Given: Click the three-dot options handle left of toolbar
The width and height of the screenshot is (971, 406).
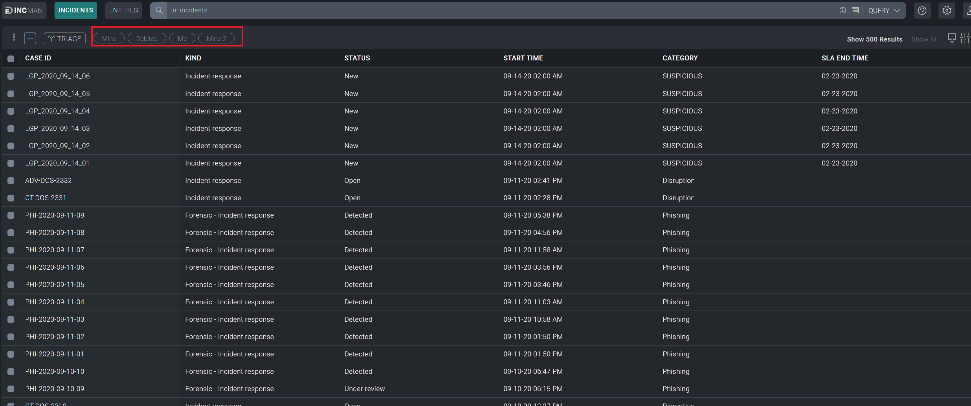Looking at the screenshot, I should pos(13,38).
